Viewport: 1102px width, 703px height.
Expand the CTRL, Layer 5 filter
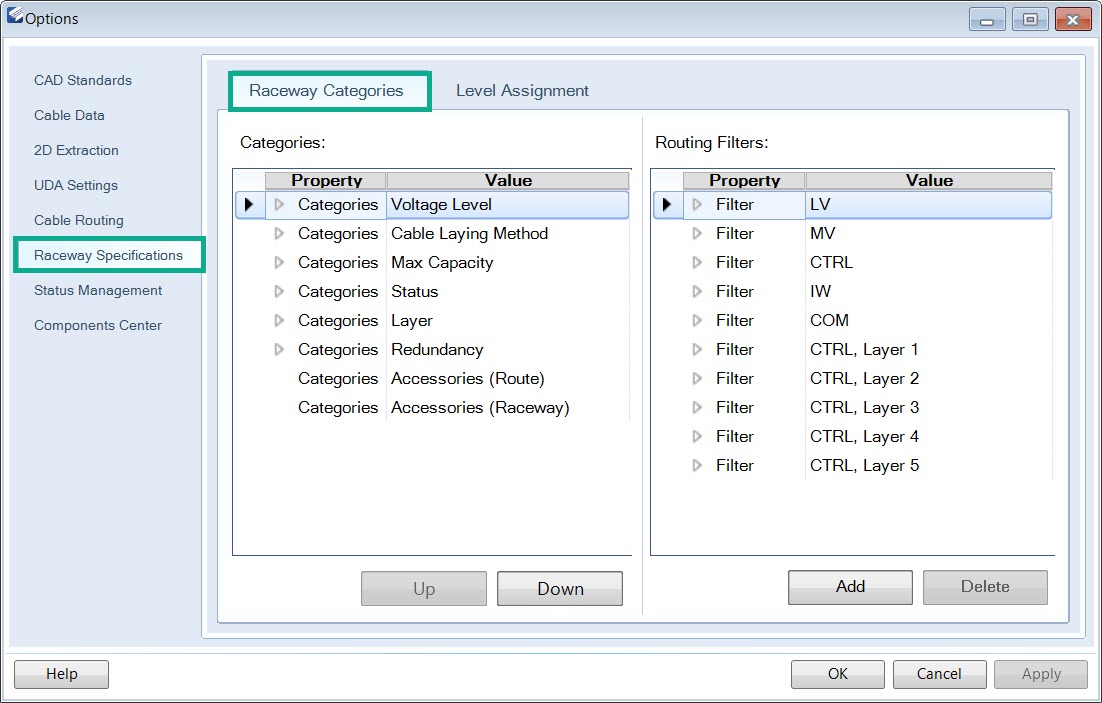click(697, 465)
